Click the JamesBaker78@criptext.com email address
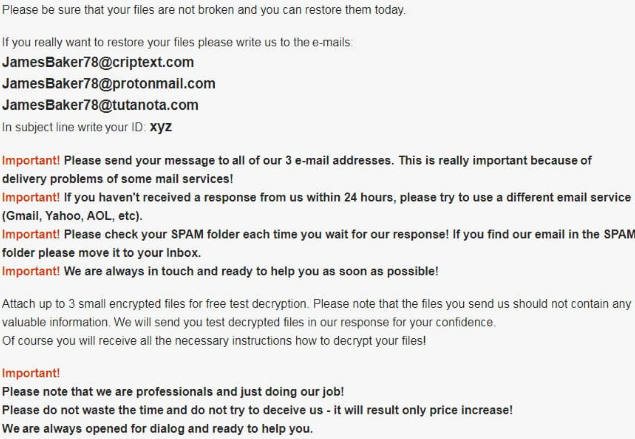The width and height of the screenshot is (635, 439). (97, 62)
